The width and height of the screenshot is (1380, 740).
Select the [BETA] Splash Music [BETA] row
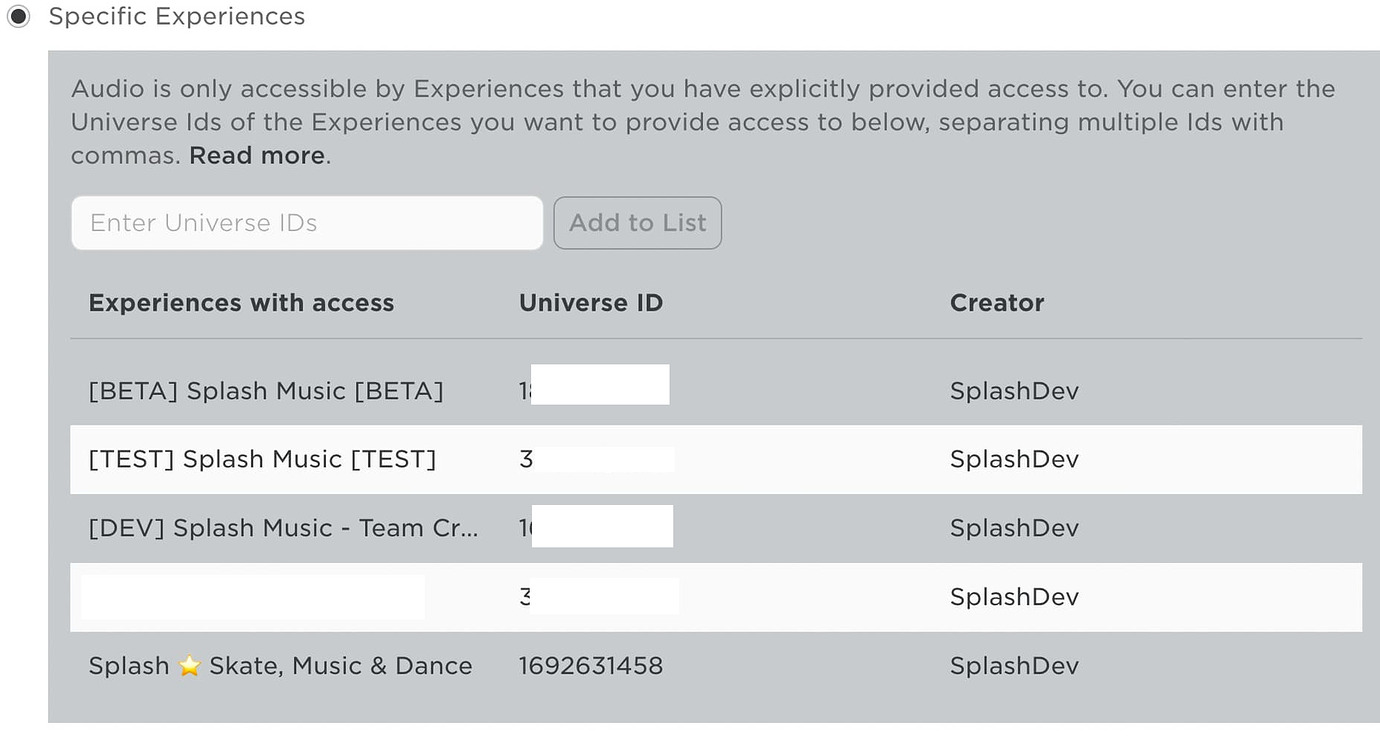716,391
